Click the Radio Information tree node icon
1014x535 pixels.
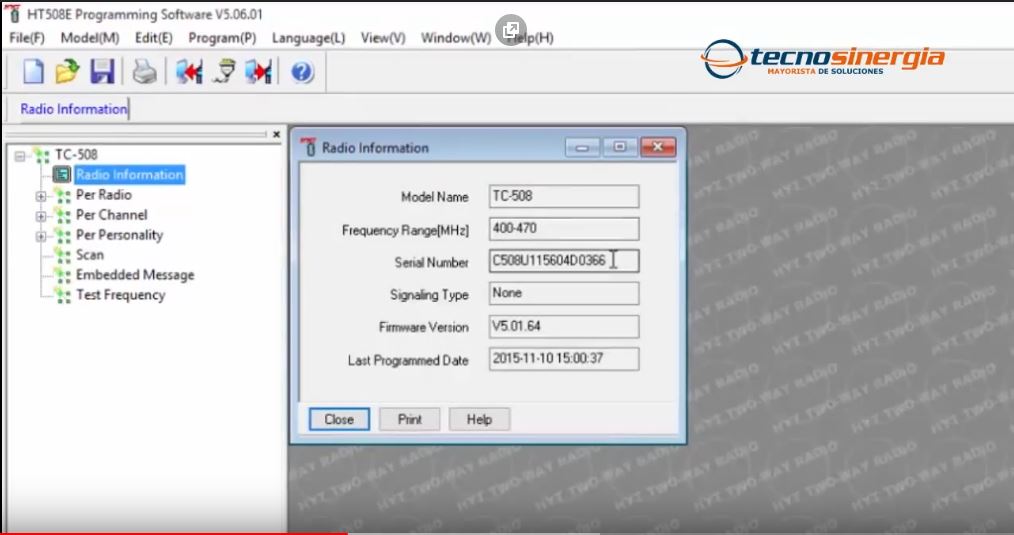pos(61,175)
